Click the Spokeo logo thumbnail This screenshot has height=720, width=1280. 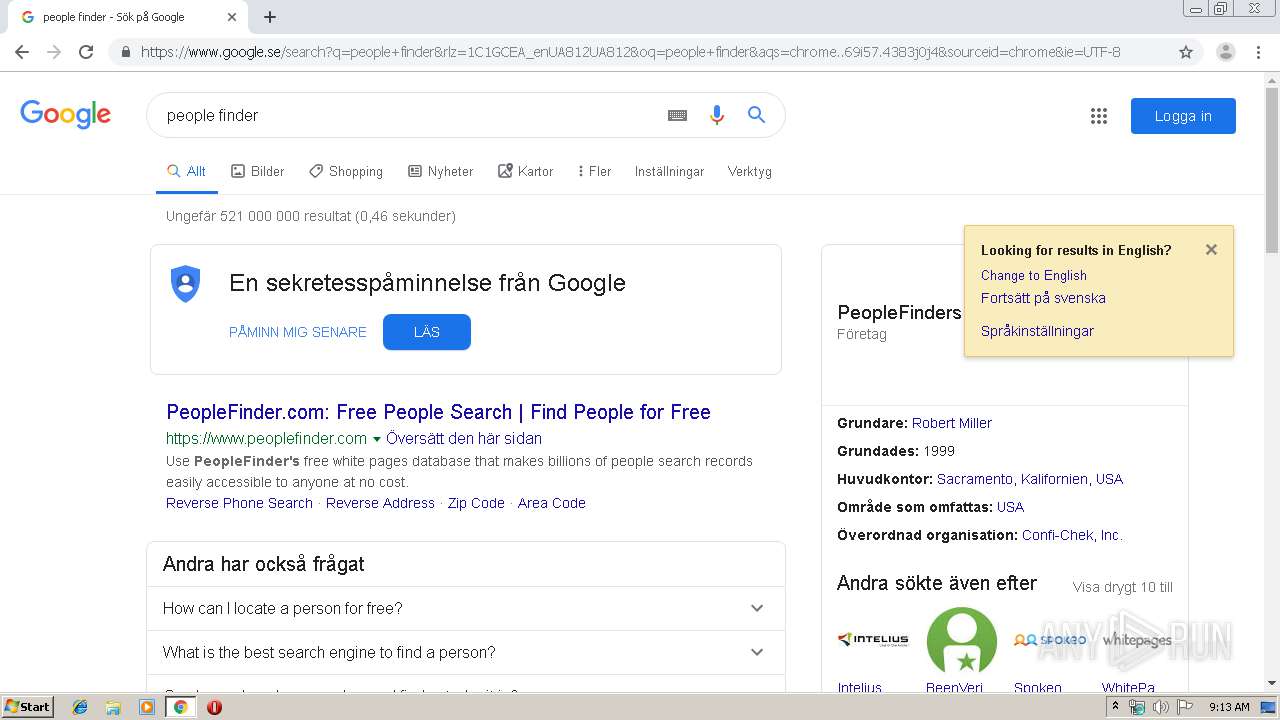pos(1050,640)
